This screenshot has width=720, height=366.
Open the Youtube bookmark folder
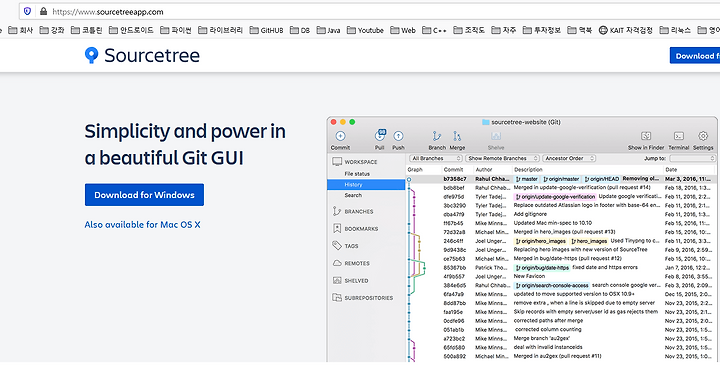tap(366, 30)
